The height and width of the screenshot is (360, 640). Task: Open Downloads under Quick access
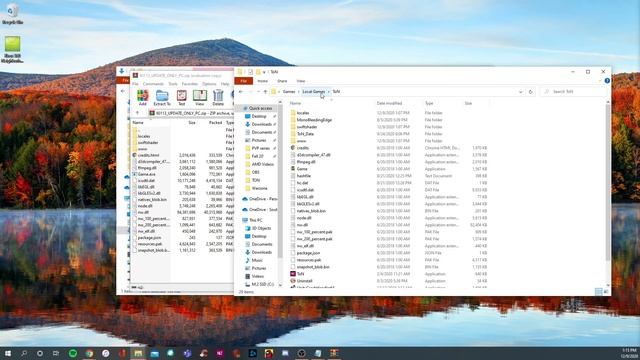(x=261, y=124)
